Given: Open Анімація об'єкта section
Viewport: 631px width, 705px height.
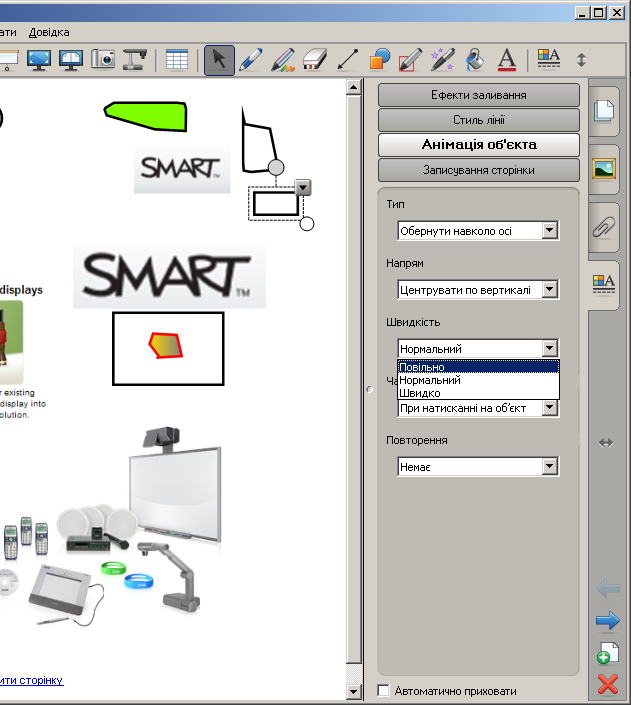Looking at the screenshot, I should pos(479,144).
